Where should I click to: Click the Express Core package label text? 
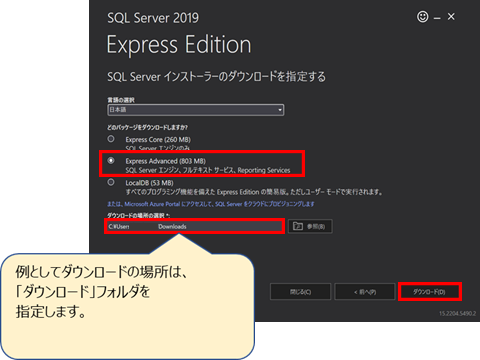click(x=158, y=139)
